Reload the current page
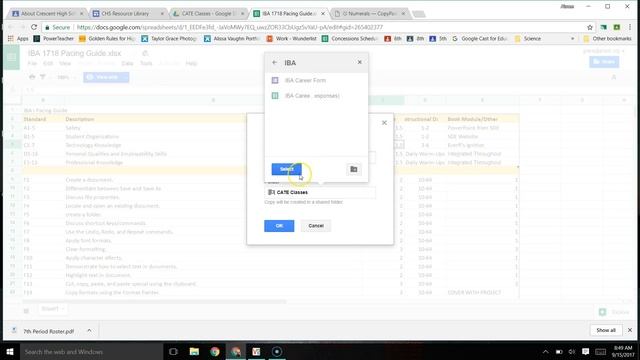640x360 pixels. (x=34, y=27)
